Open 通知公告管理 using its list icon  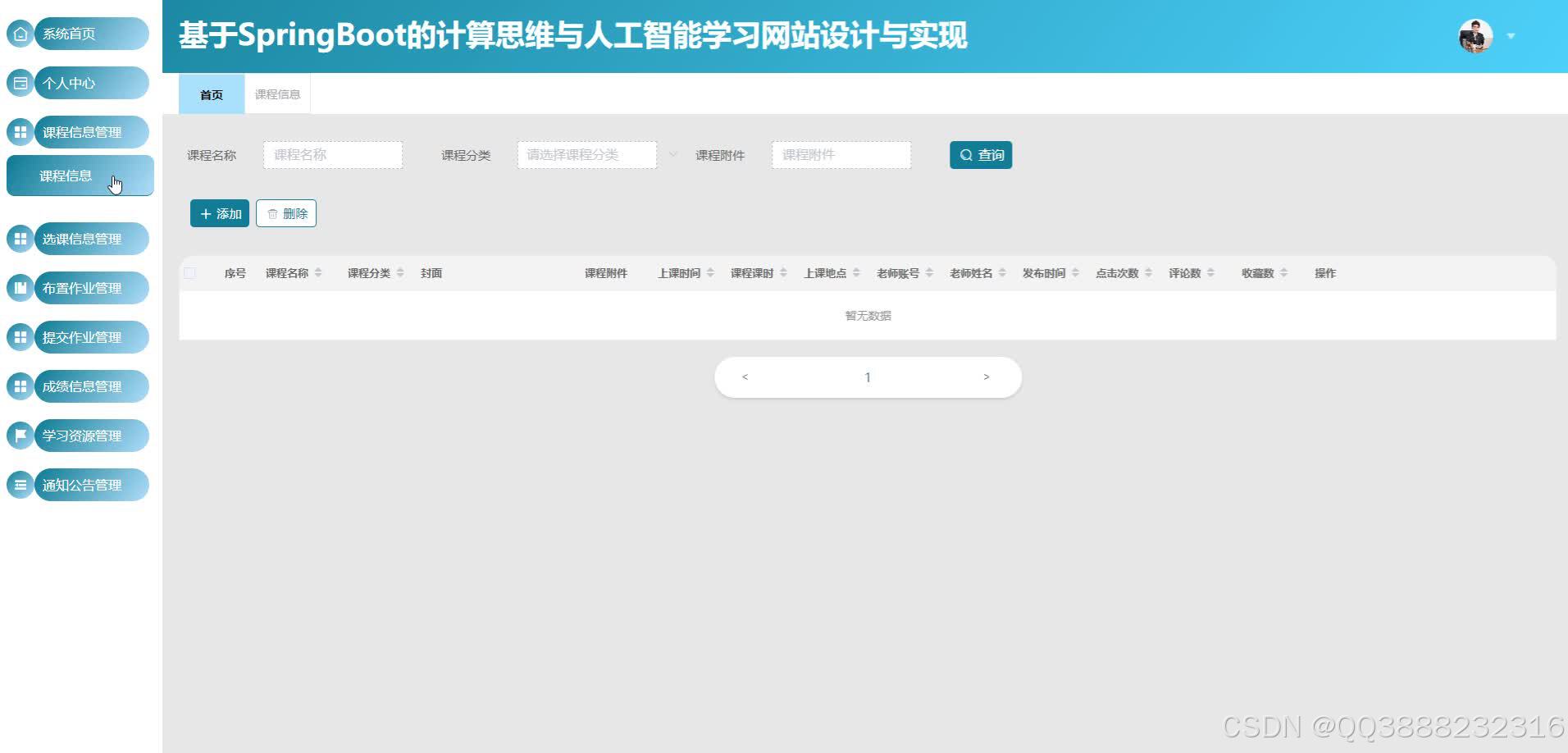(x=19, y=484)
